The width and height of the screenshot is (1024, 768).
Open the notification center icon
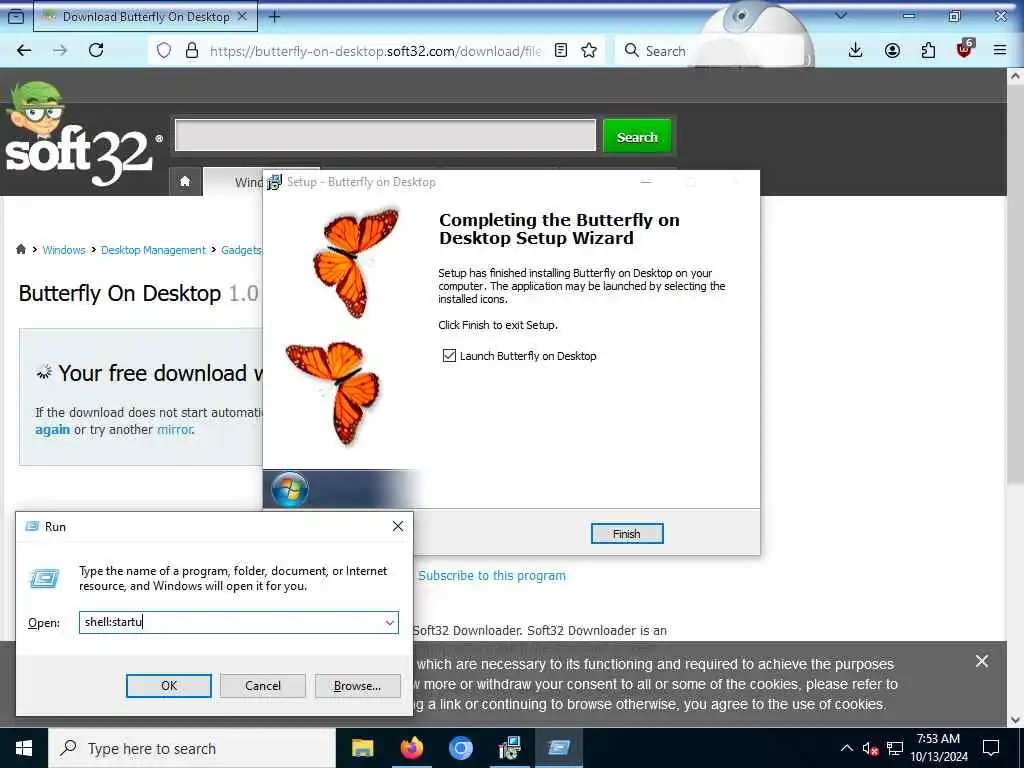(991, 748)
